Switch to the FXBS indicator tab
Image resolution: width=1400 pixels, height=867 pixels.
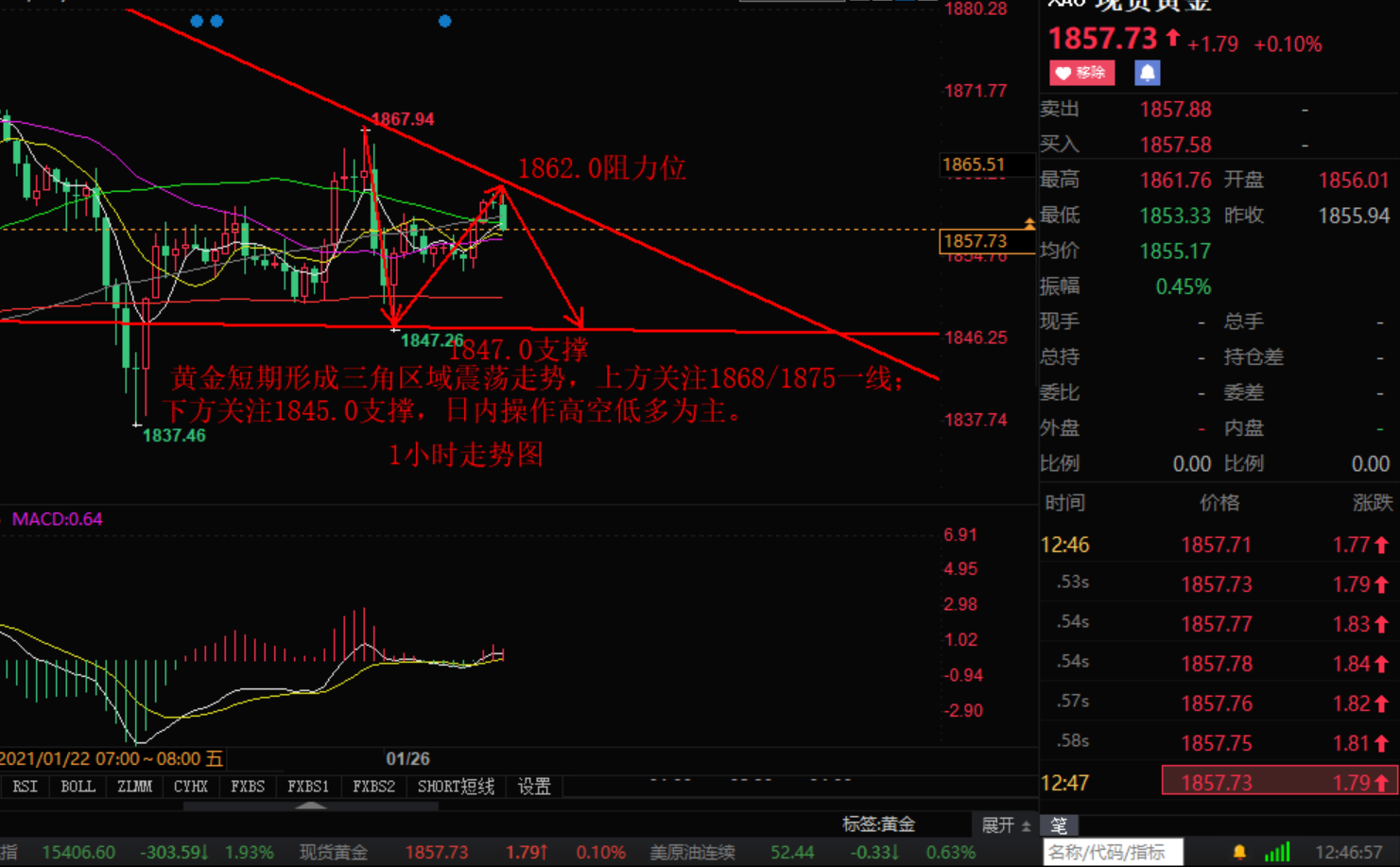pos(248,787)
